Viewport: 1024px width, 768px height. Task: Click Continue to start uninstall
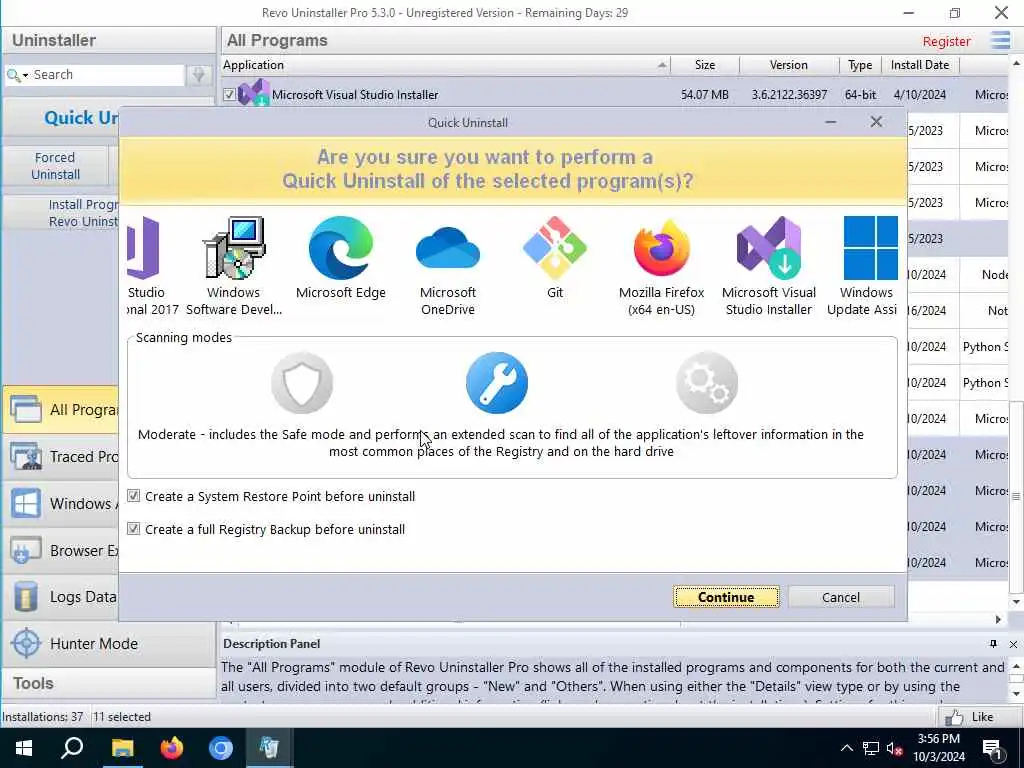click(726, 597)
